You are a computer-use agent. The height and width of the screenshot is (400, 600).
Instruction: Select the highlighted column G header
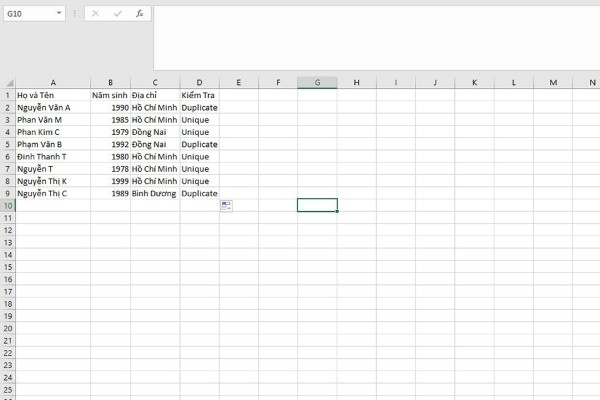pyautogui.click(x=317, y=82)
